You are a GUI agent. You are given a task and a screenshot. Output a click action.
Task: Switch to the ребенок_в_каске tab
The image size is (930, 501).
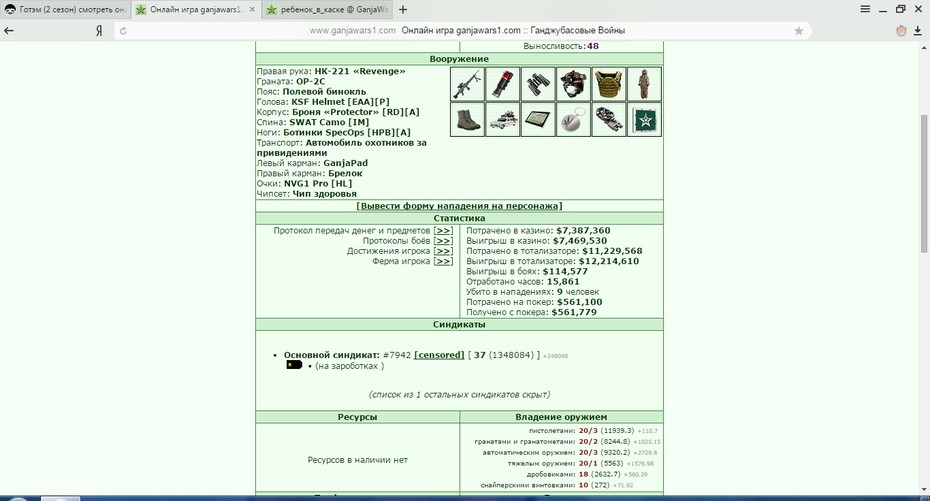pyautogui.click(x=327, y=9)
